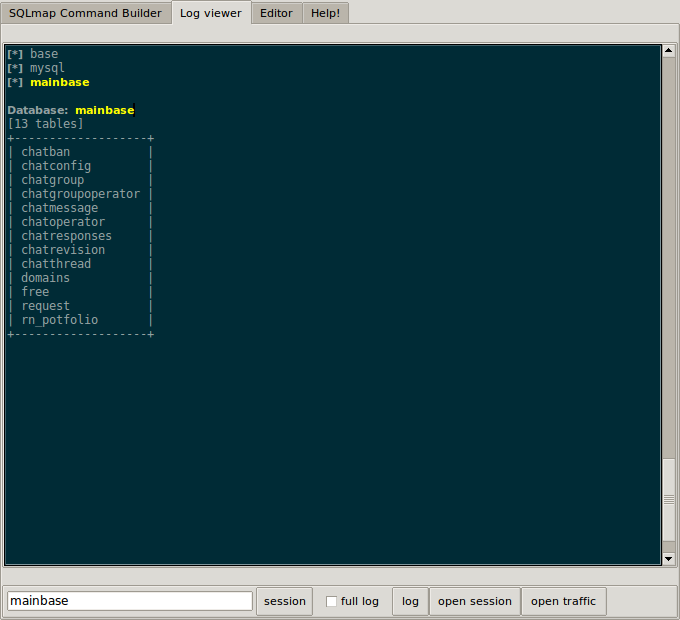This screenshot has height=620, width=680.
Task: Click the 'domains' table name
Action: [46, 277]
